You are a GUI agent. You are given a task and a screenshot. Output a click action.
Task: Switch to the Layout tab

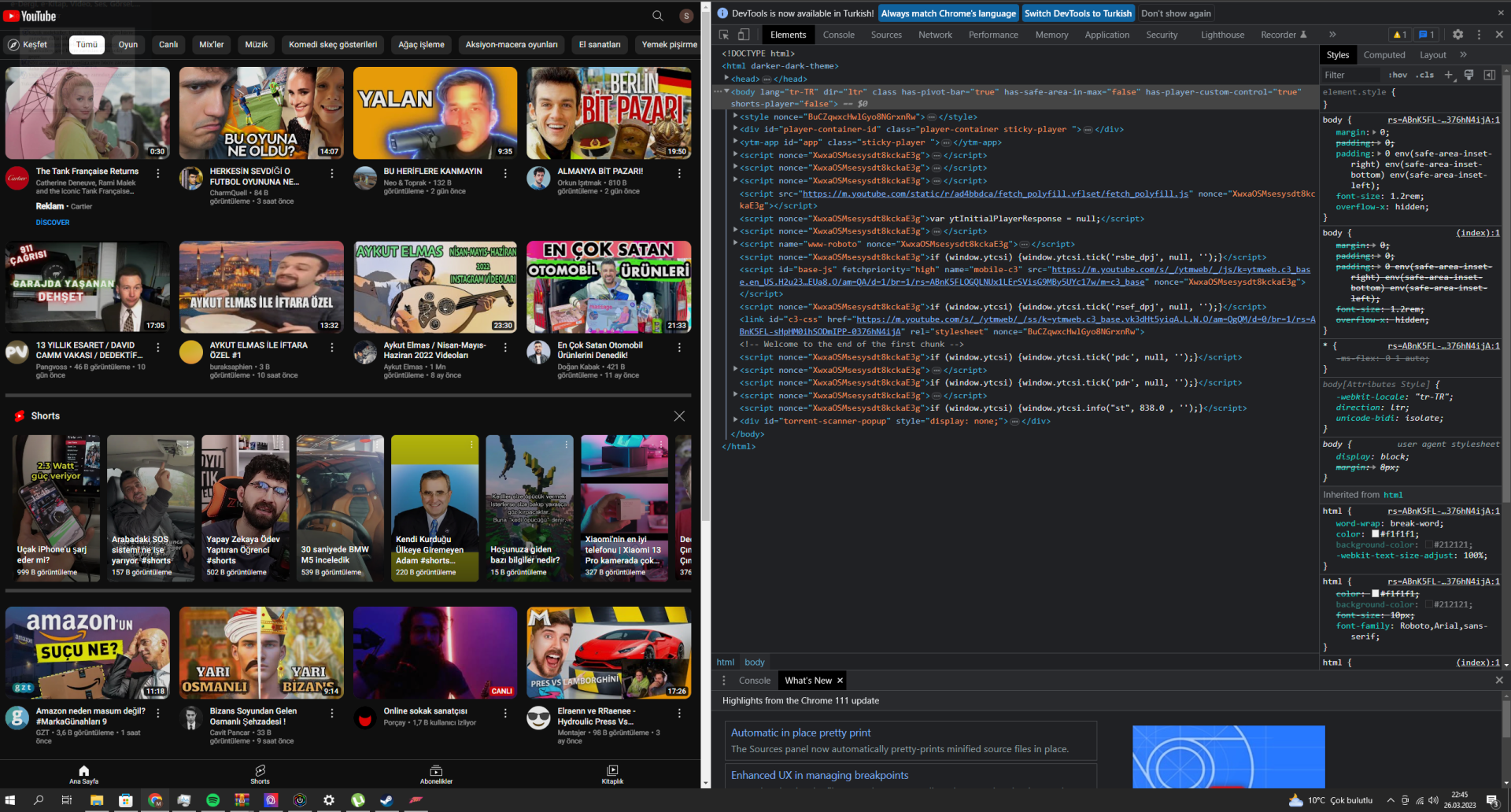(1432, 55)
